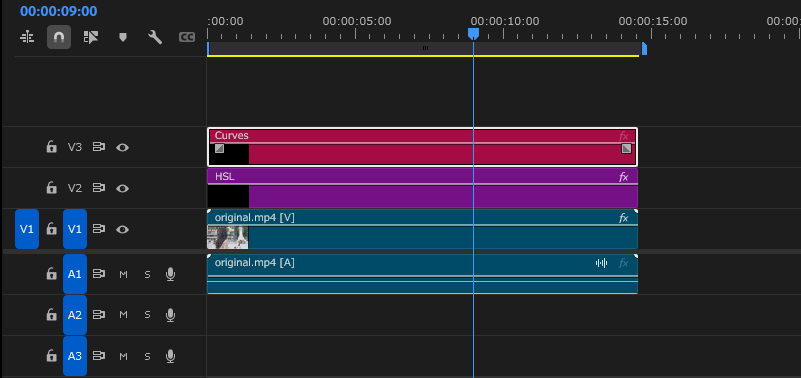Screen dimensions: 801x378
Task: Solo track A2 with the S button
Action: (x=147, y=315)
